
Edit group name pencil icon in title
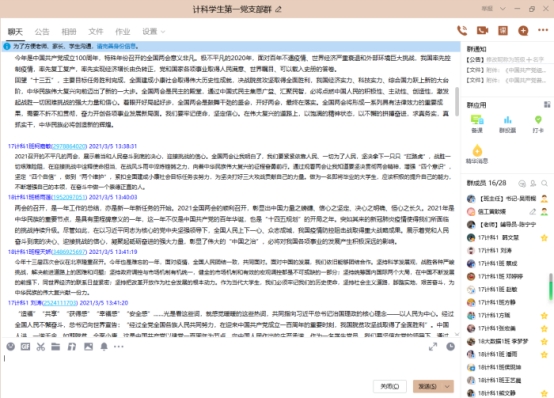pos(278,10)
